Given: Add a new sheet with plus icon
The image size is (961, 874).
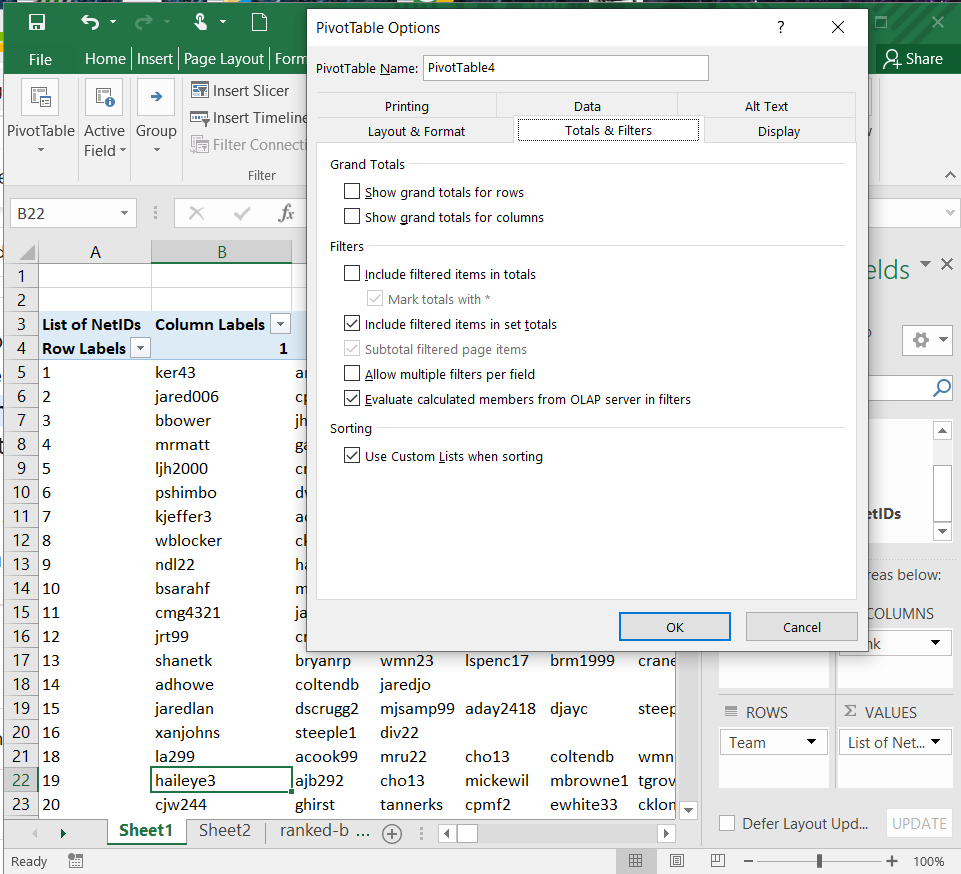Looking at the screenshot, I should coord(392,832).
